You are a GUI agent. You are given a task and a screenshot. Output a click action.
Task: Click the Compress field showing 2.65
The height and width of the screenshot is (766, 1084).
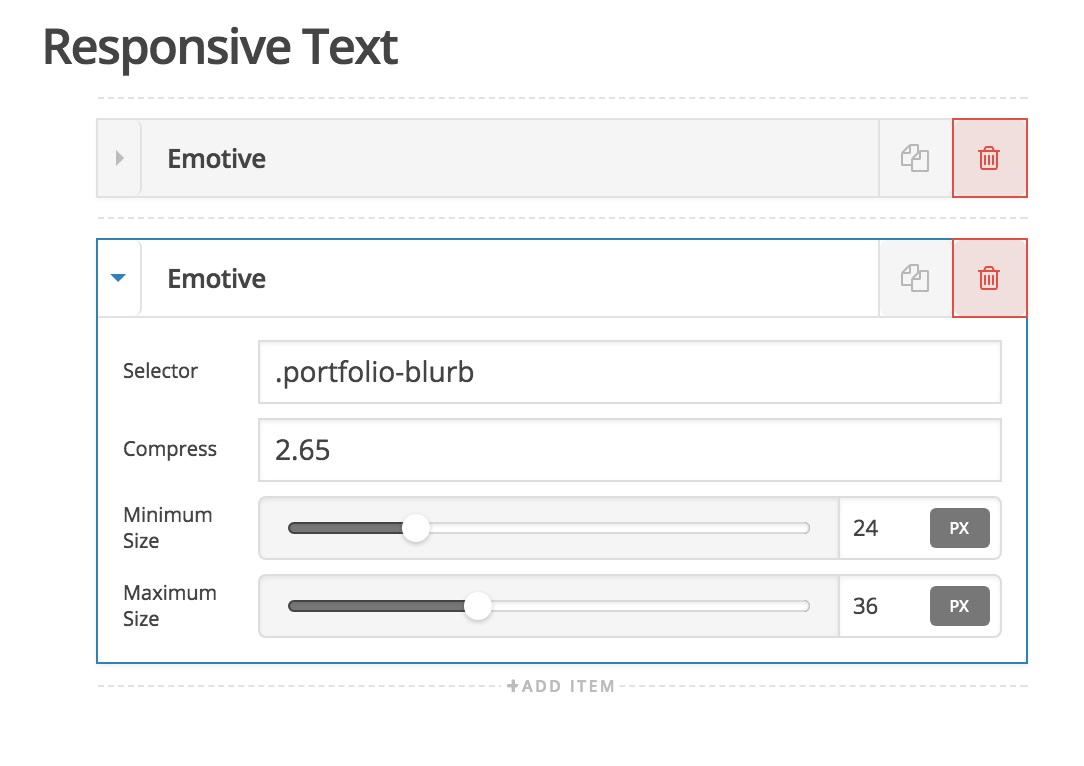[x=630, y=450]
